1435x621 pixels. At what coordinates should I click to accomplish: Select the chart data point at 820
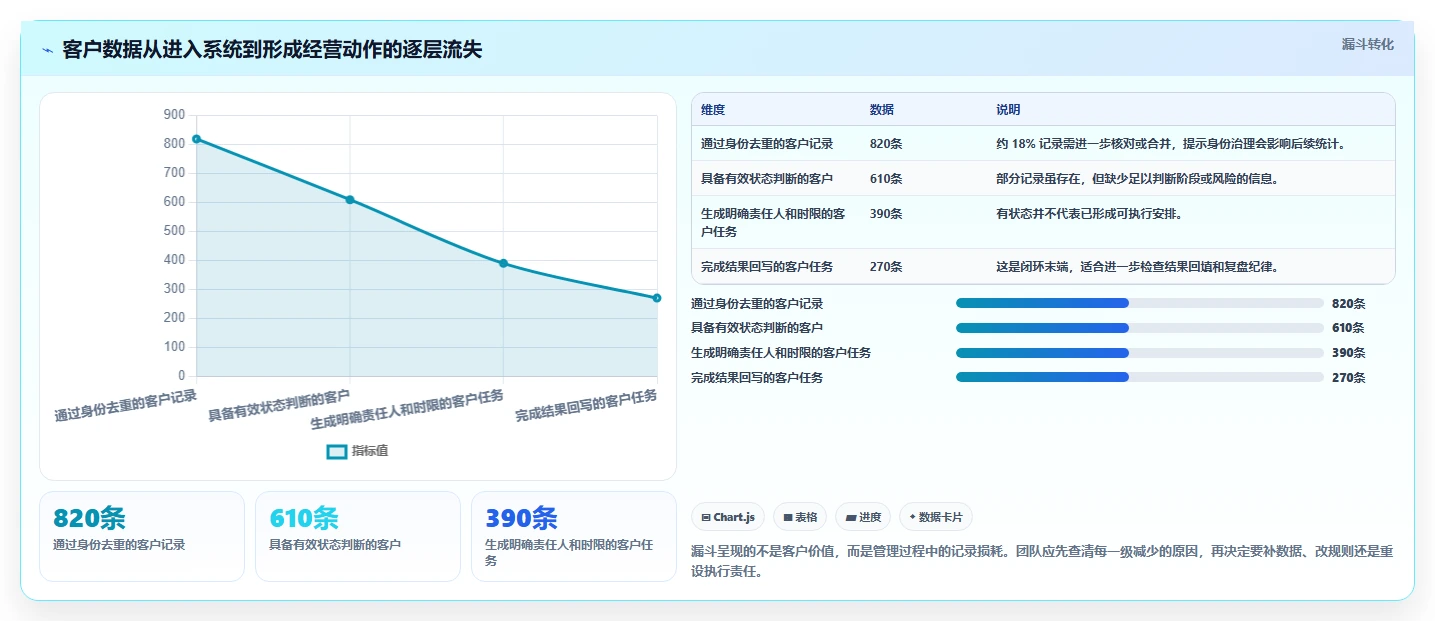(196, 139)
